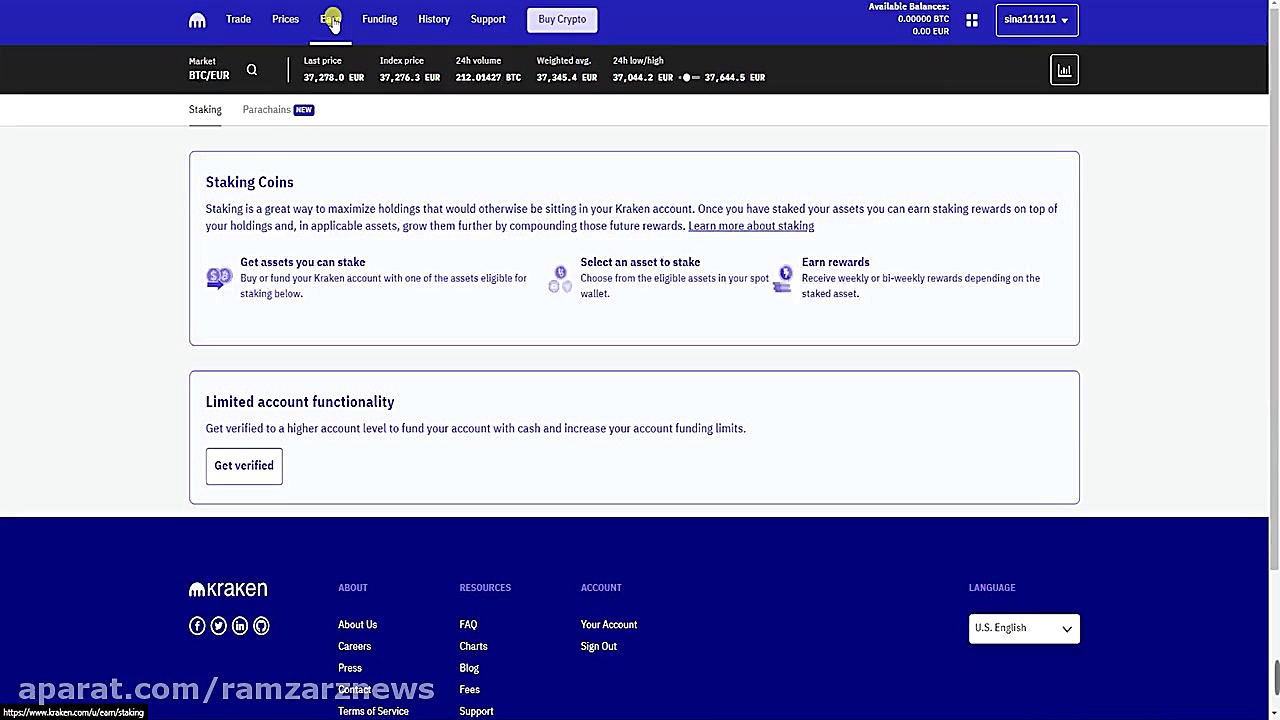Open the FAQ footer link

tap(468, 625)
